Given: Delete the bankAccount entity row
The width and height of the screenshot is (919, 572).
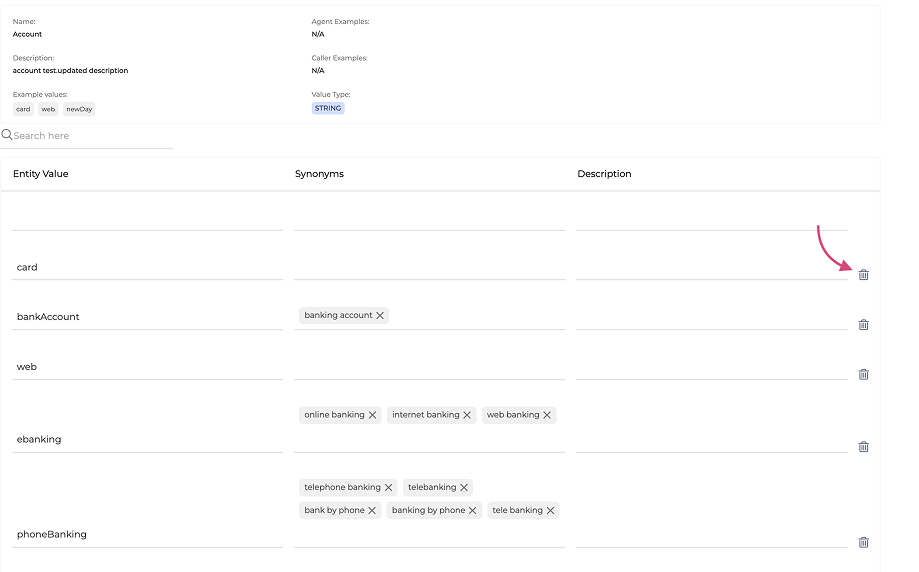Looking at the screenshot, I should pos(863,325).
